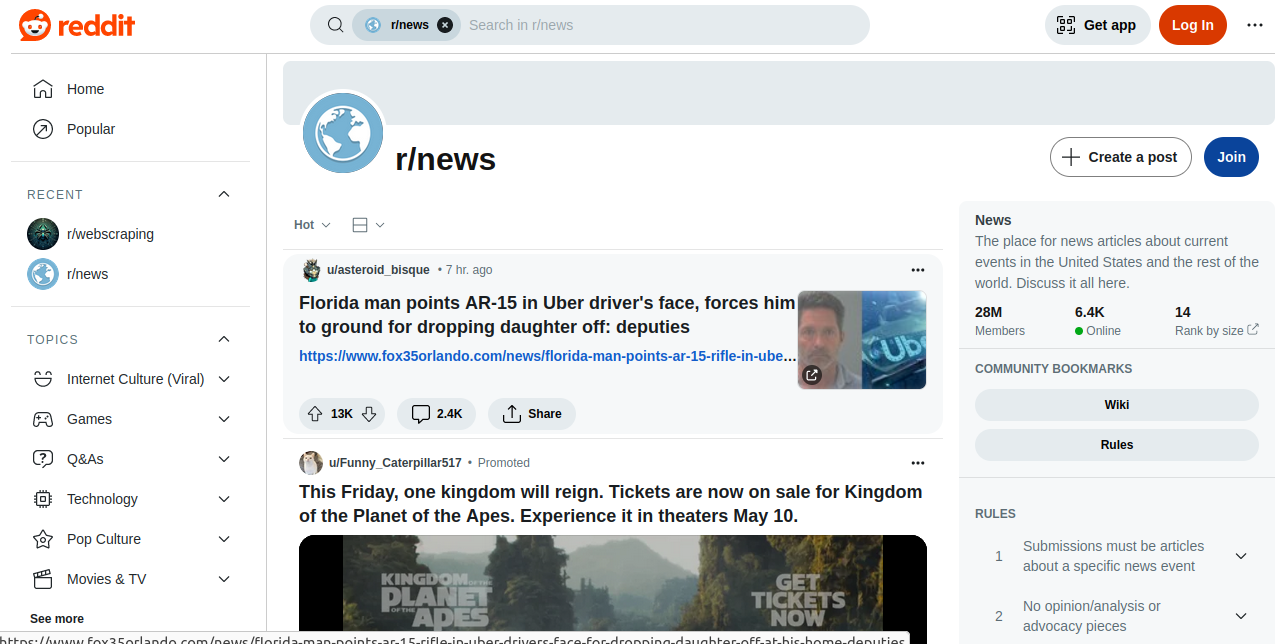Click the Popular arrow icon
Screen dimensions: 1287x644
click(x=43, y=129)
